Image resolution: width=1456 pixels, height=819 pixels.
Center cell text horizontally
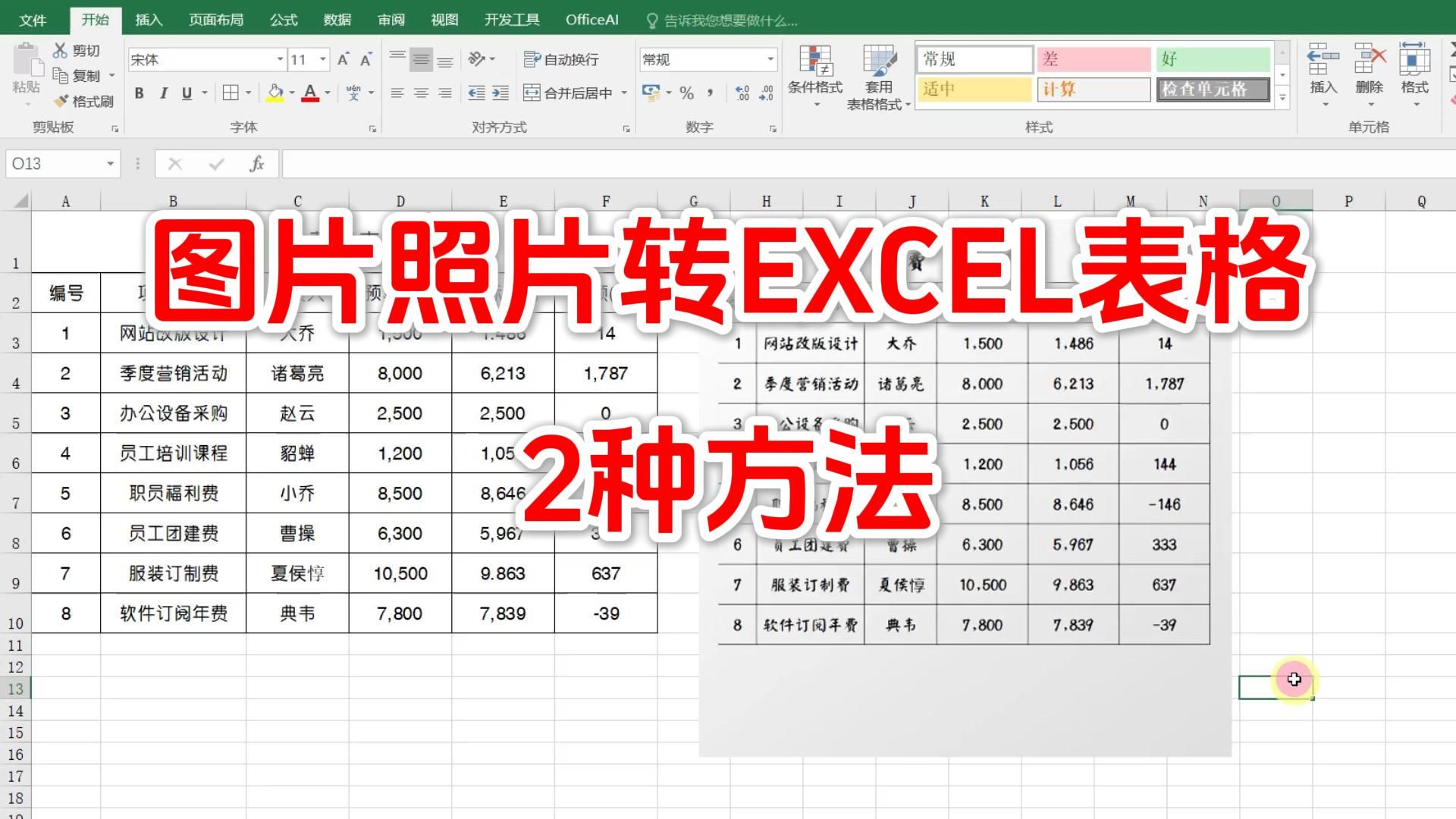pyautogui.click(x=421, y=93)
